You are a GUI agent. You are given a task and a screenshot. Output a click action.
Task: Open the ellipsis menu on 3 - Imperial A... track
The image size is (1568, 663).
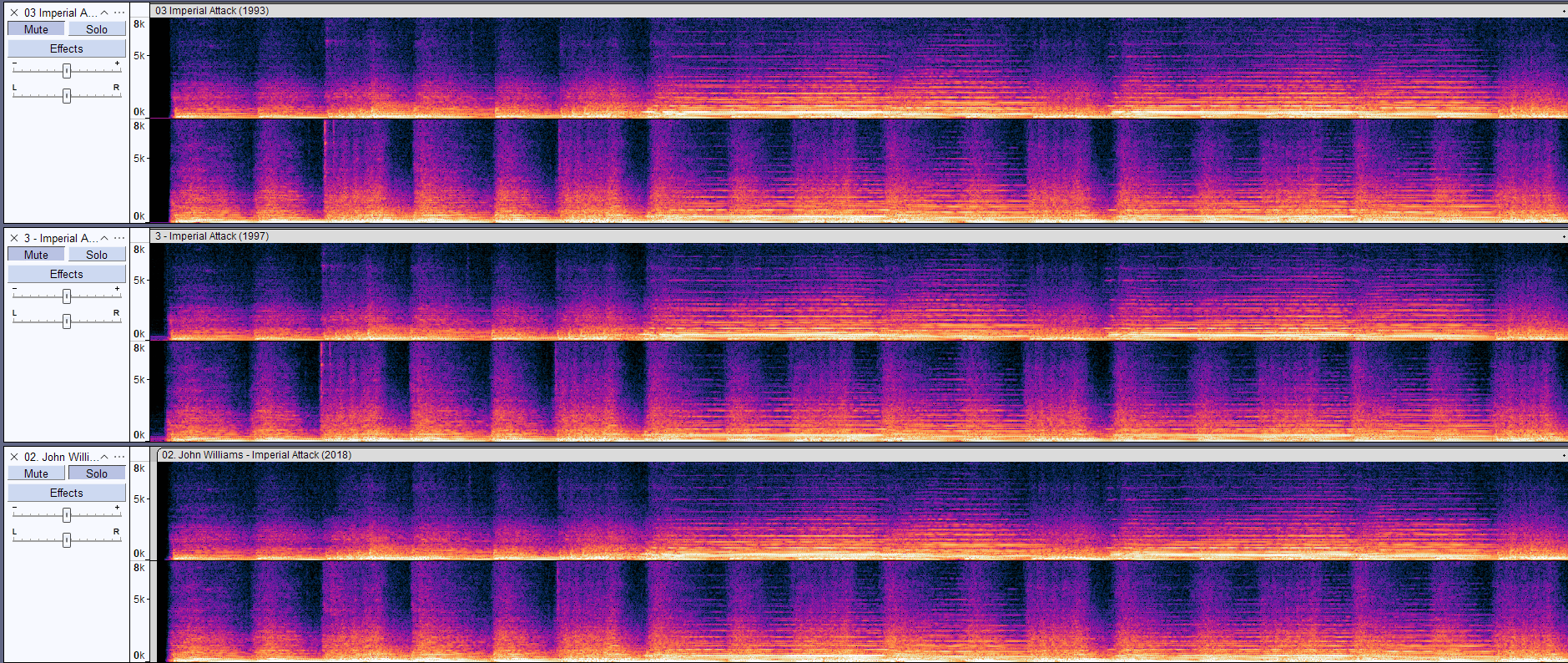(x=119, y=238)
